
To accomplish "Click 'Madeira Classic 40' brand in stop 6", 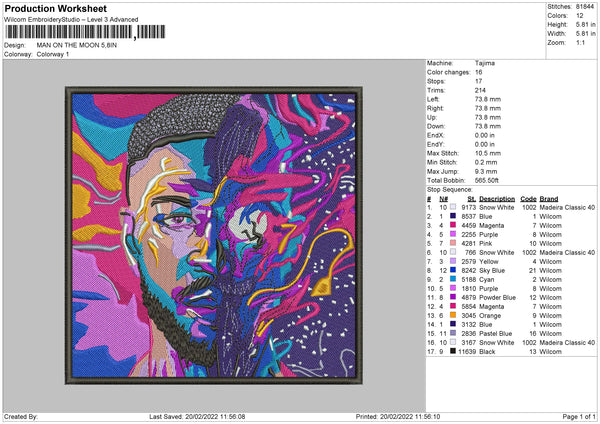I will 567,253.
